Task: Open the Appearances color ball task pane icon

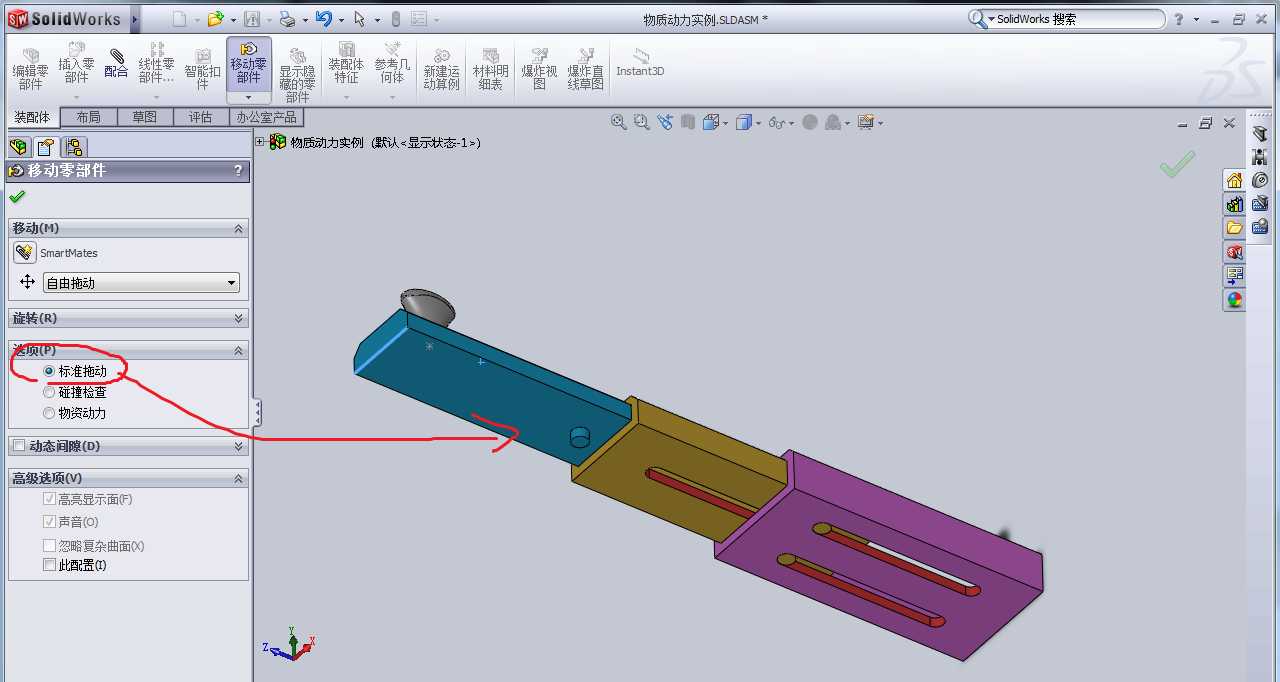Action: 1235,299
